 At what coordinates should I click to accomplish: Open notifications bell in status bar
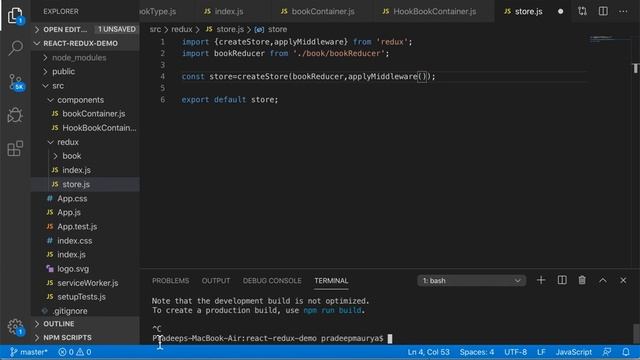click(626, 352)
